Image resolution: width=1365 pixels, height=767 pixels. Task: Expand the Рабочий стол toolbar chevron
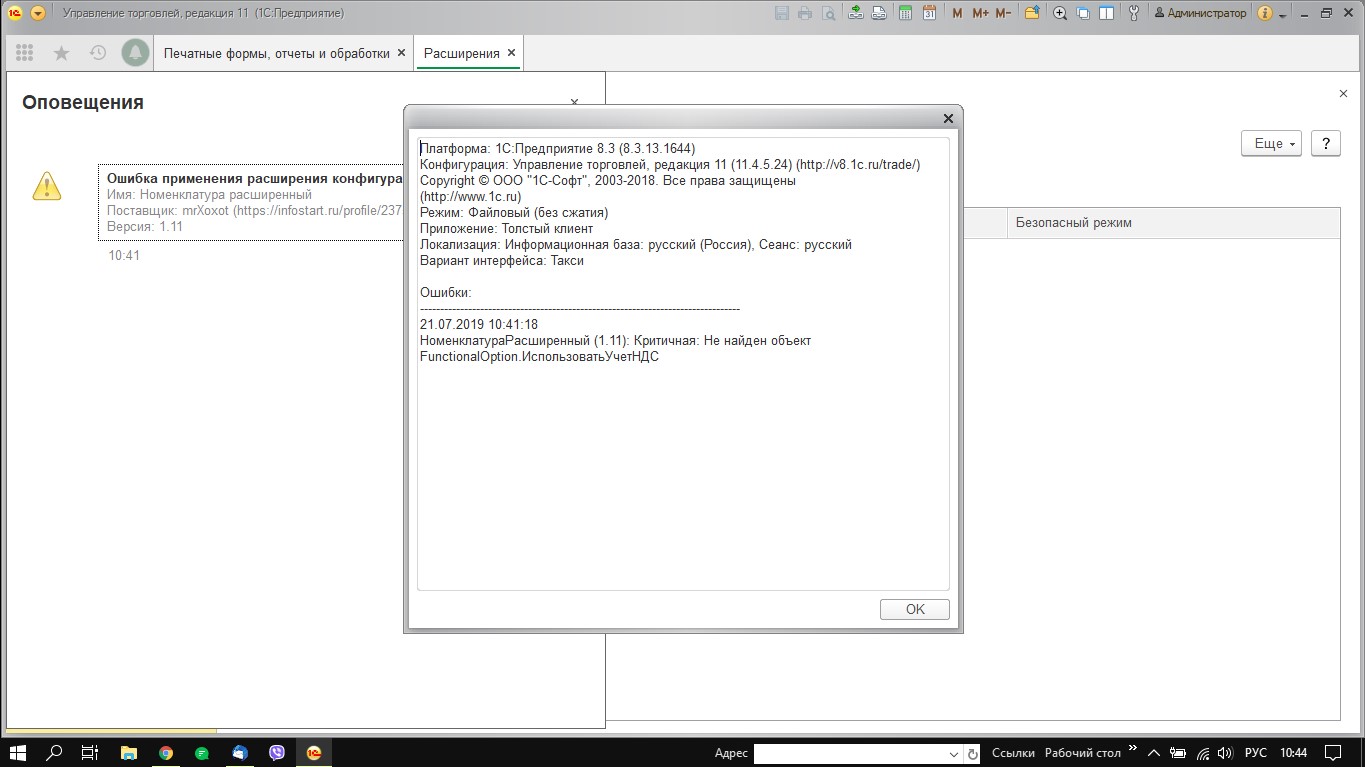pyautogui.click(x=1133, y=748)
